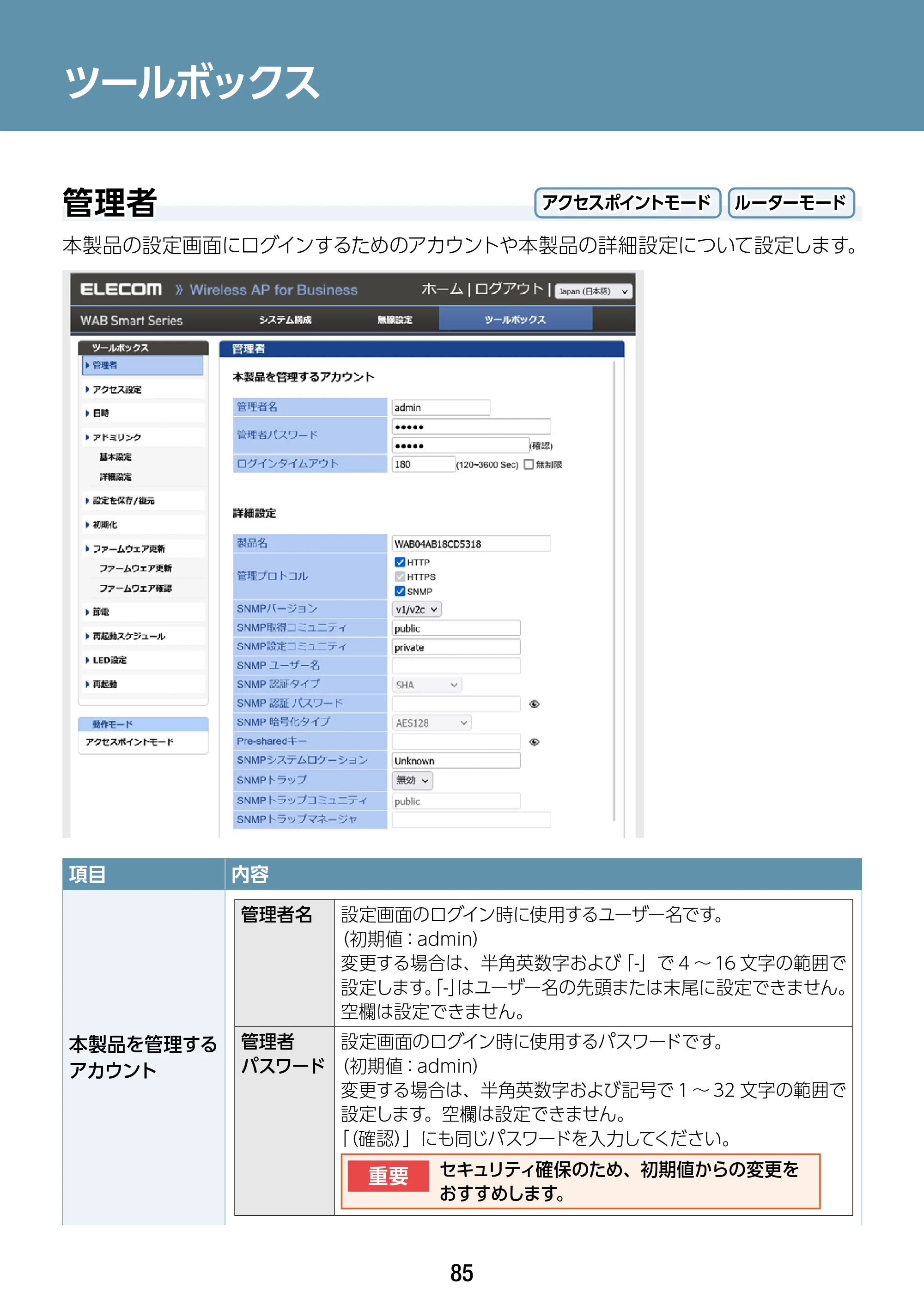Click the SNMP取得コミュニティ public field
This screenshot has width=924, height=1311.
pyautogui.click(x=456, y=628)
